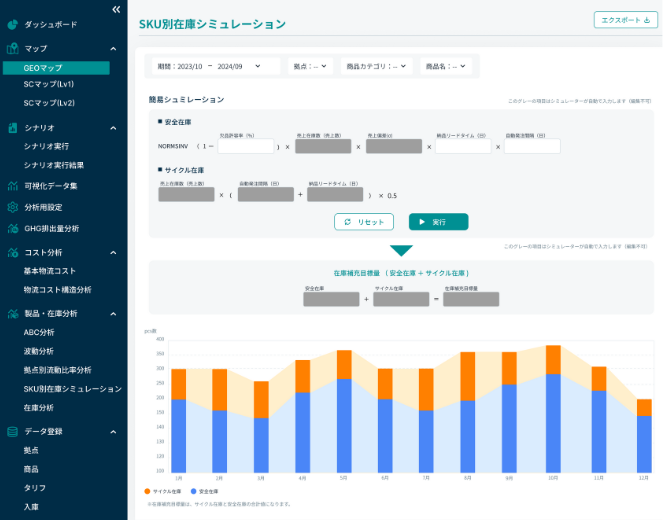The image size is (665, 520).
Task: Collapse the sidebar with double-chevron icon
Action: (x=116, y=9)
